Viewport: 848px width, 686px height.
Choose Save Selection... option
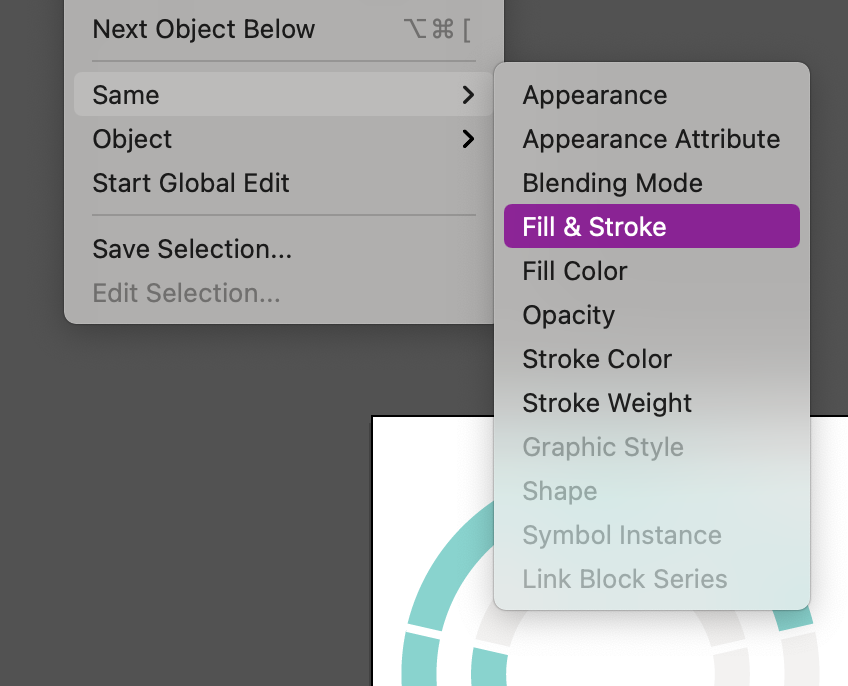pyautogui.click(x=192, y=249)
